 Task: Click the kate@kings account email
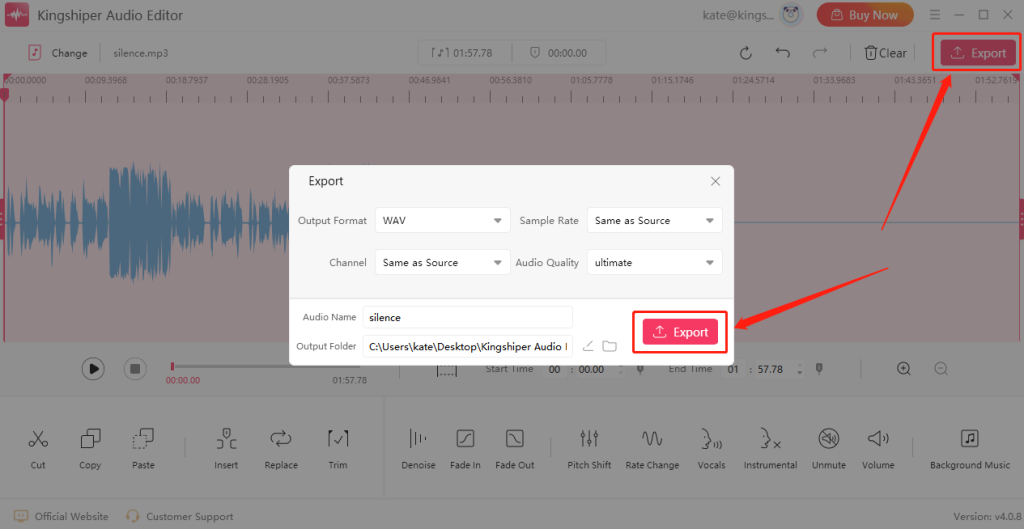[x=739, y=15]
